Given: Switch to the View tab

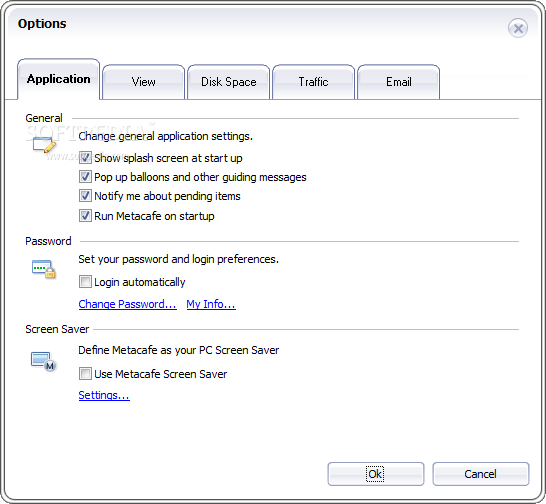Looking at the screenshot, I should (143, 82).
